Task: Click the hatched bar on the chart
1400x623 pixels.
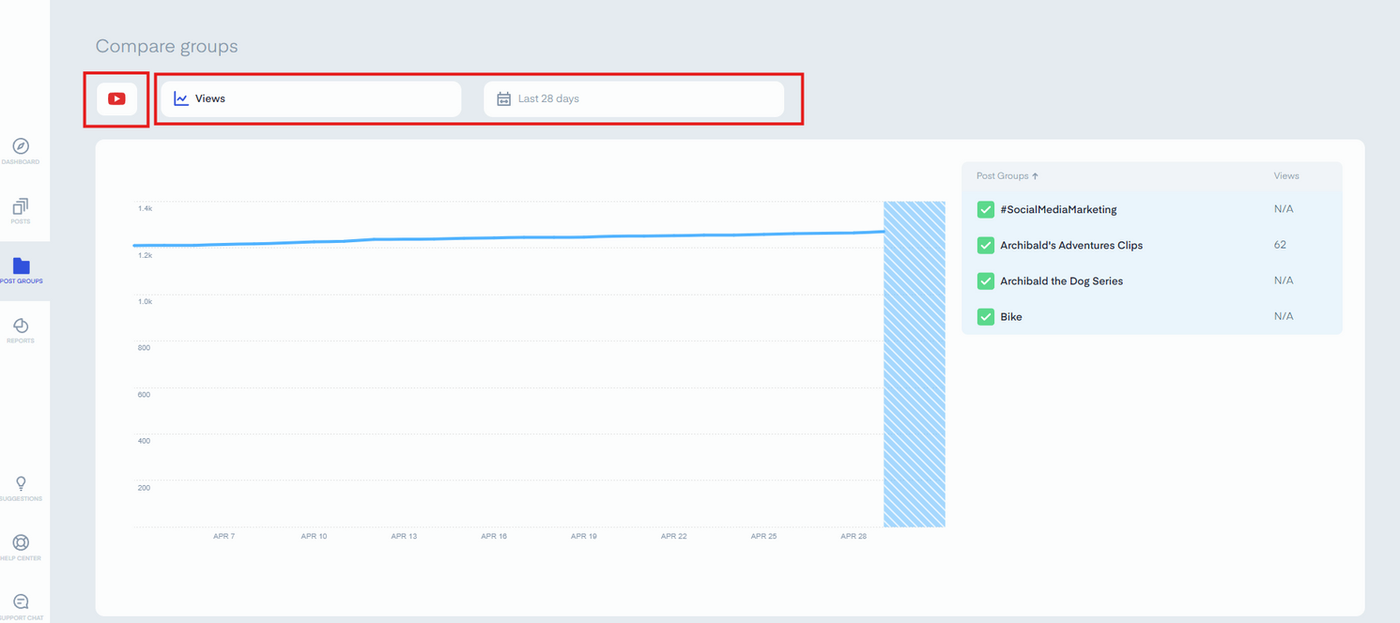Action: tap(914, 364)
